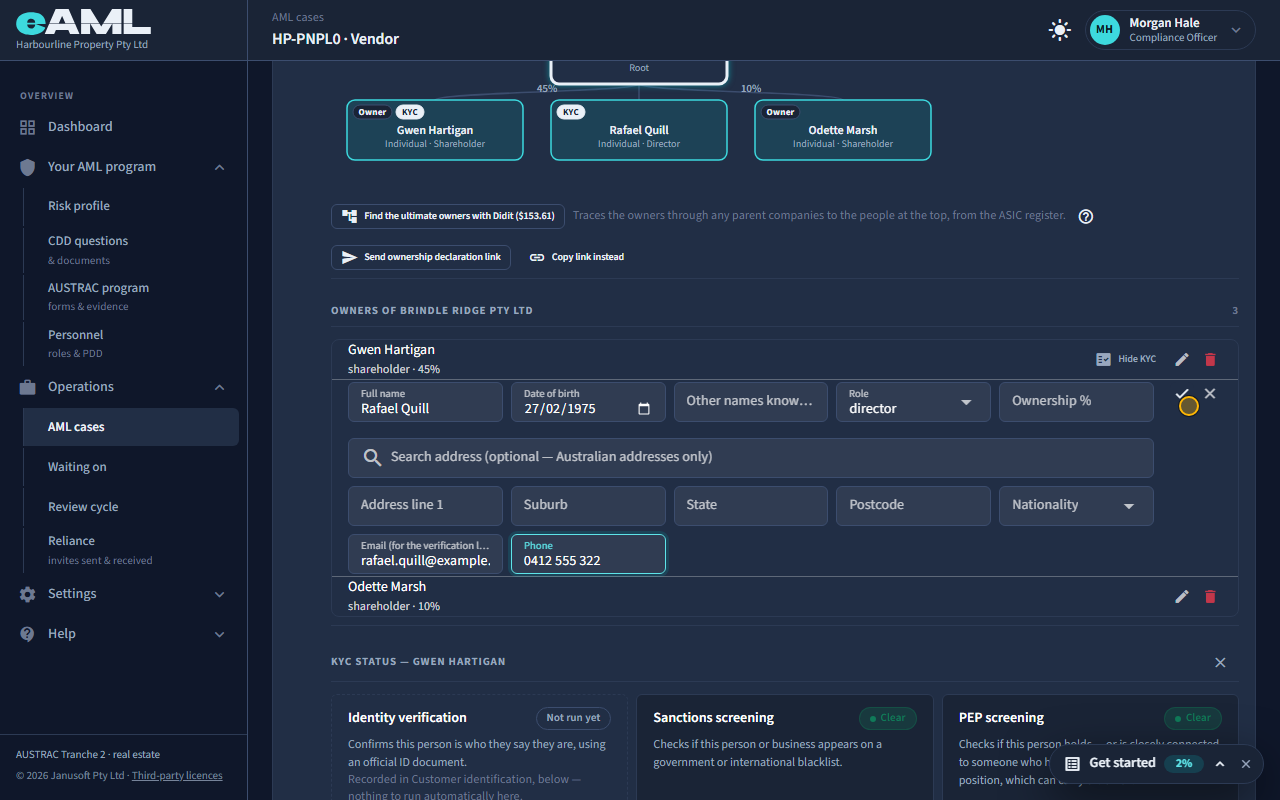Click the Search address input field
The image size is (1280, 800).
[751, 457]
